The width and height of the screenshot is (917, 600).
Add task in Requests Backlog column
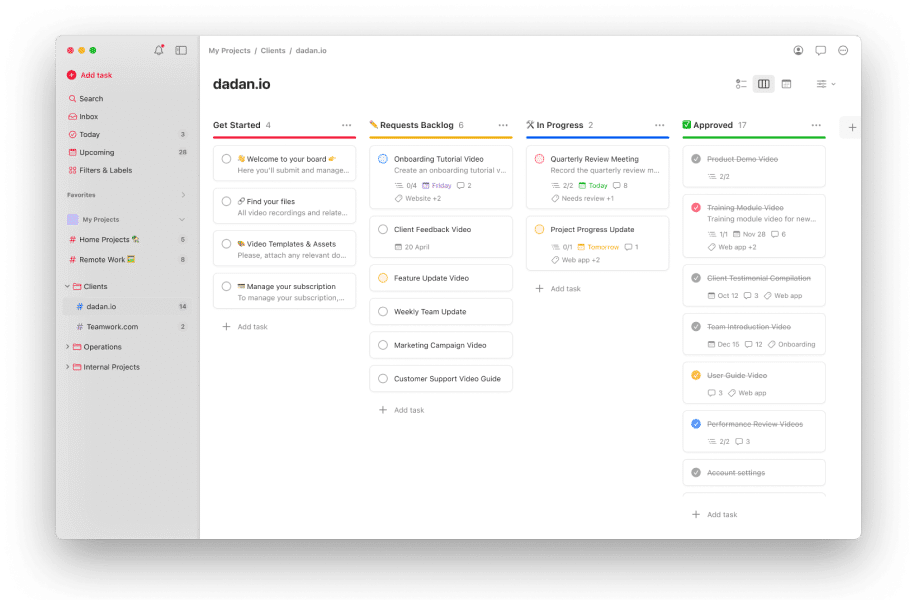[x=402, y=411]
